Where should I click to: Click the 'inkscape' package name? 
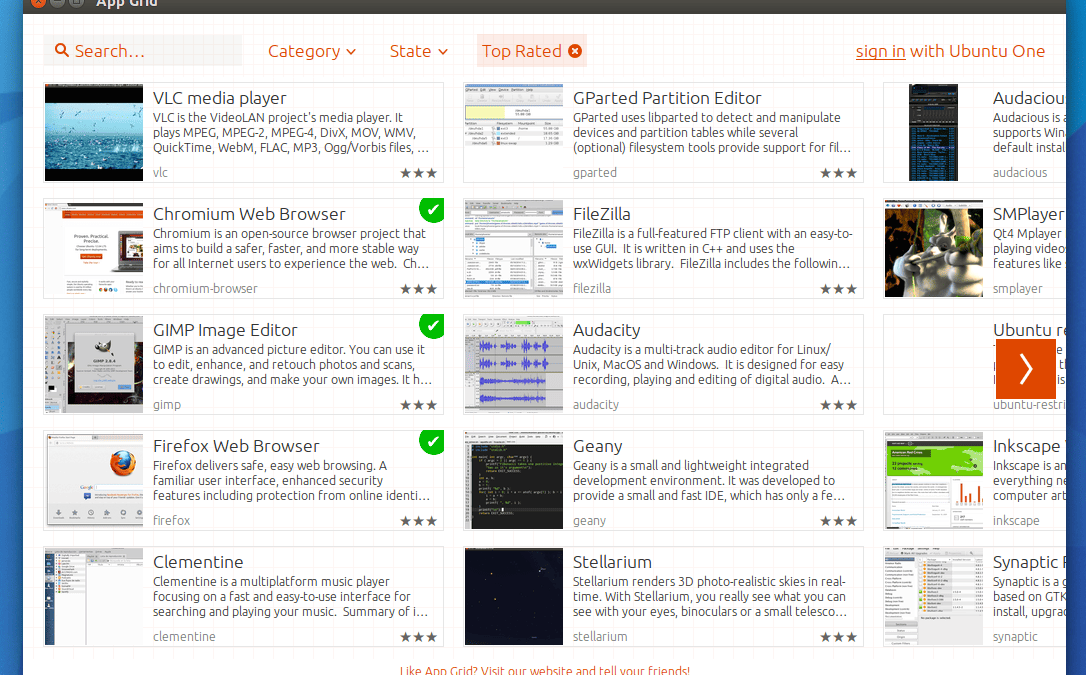pos(1016,521)
